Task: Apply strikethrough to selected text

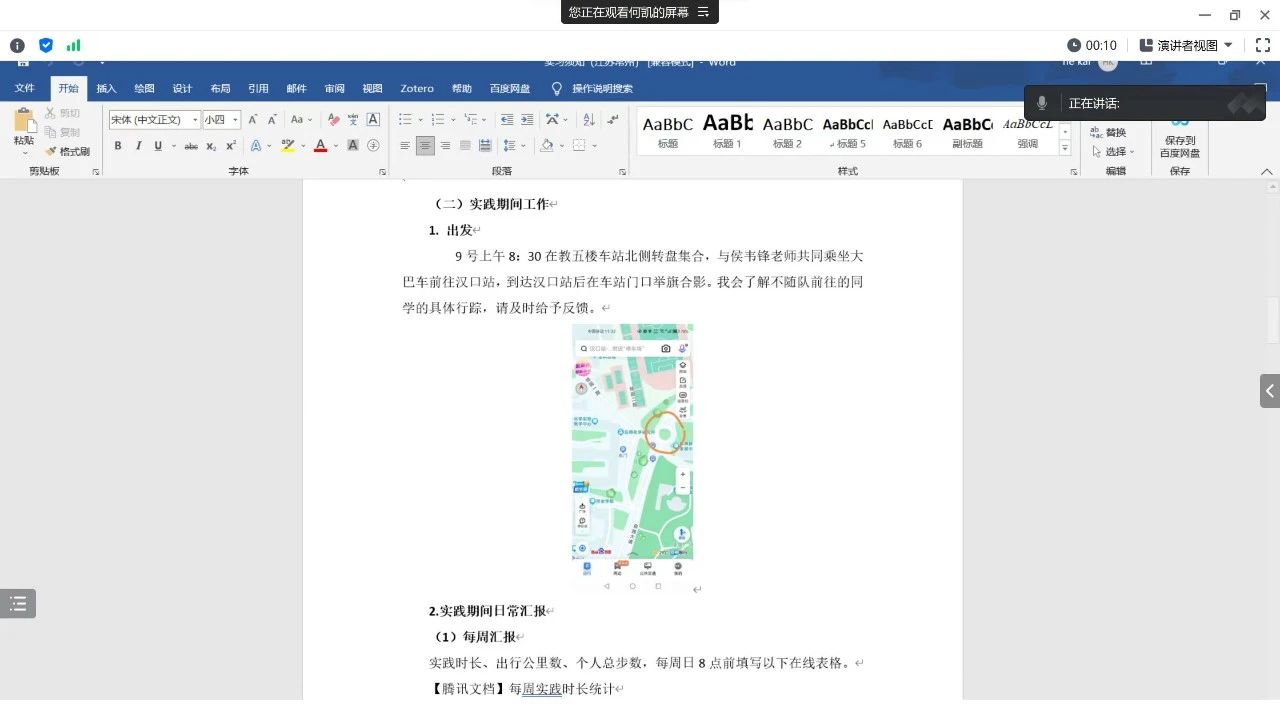Action: coord(190,146)
